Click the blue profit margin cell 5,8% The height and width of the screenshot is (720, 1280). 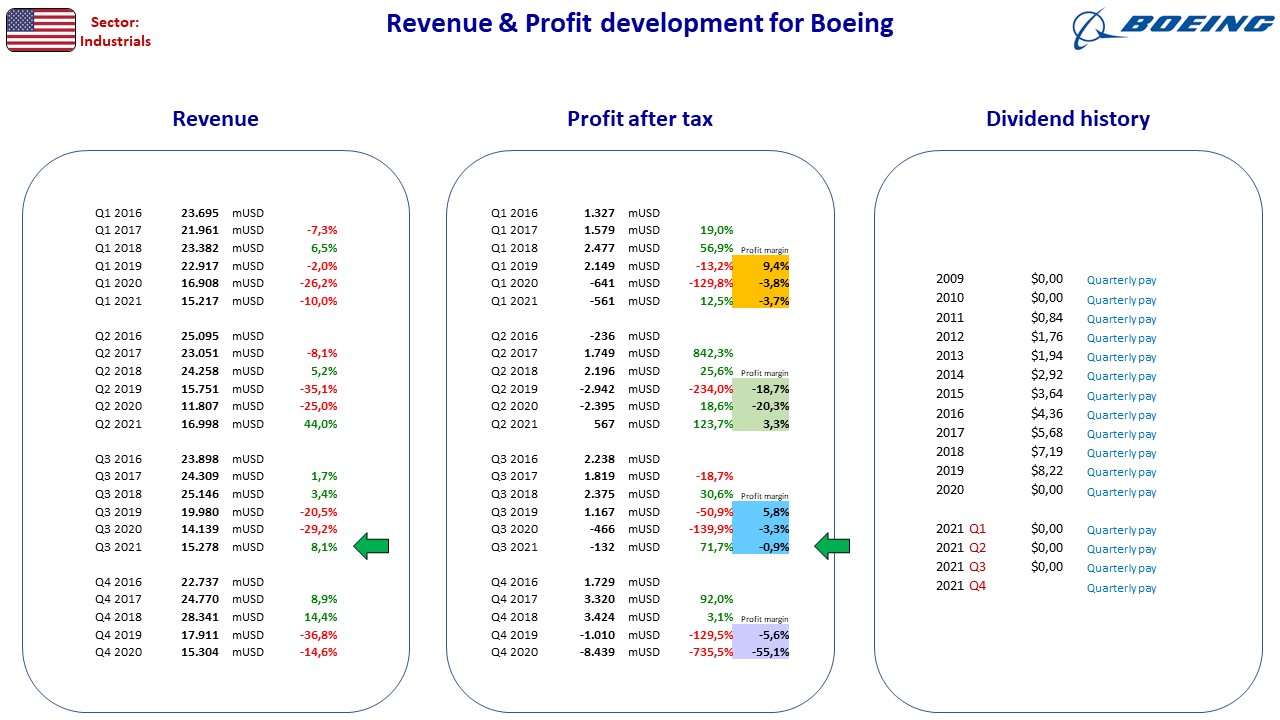[x=761, y=512]
